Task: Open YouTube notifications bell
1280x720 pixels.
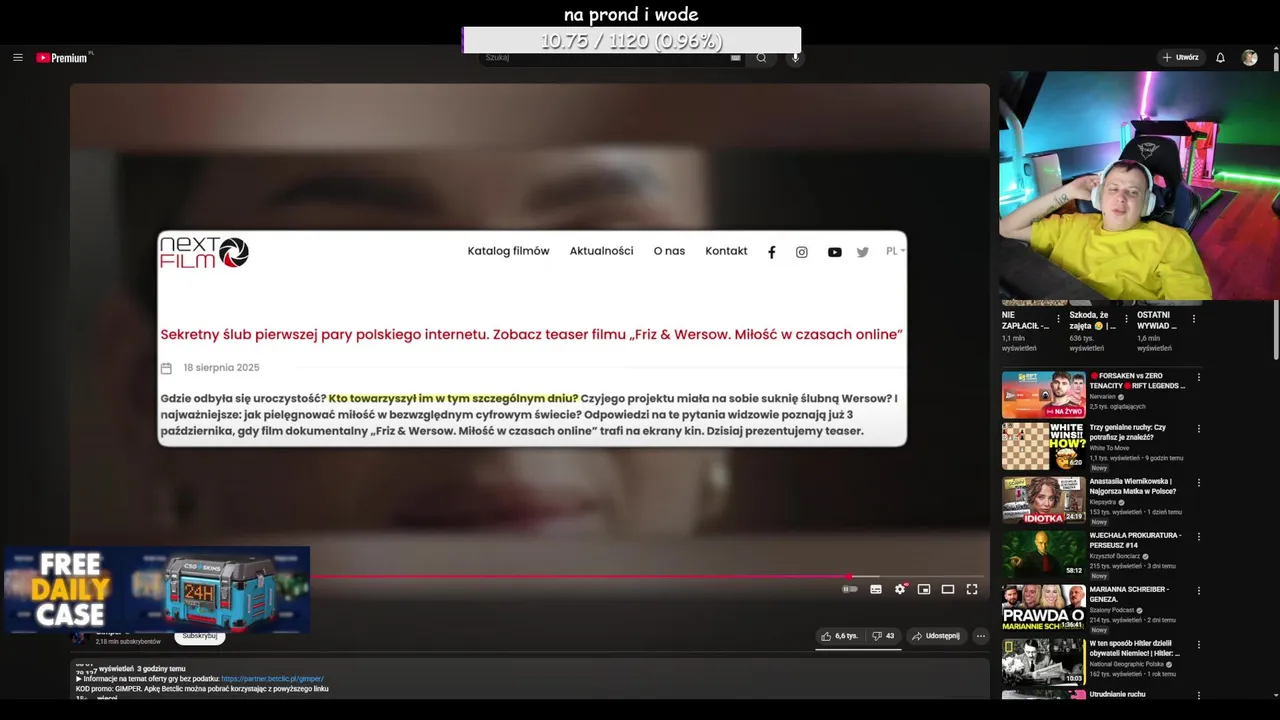Action: click(x=1220, y=58)
